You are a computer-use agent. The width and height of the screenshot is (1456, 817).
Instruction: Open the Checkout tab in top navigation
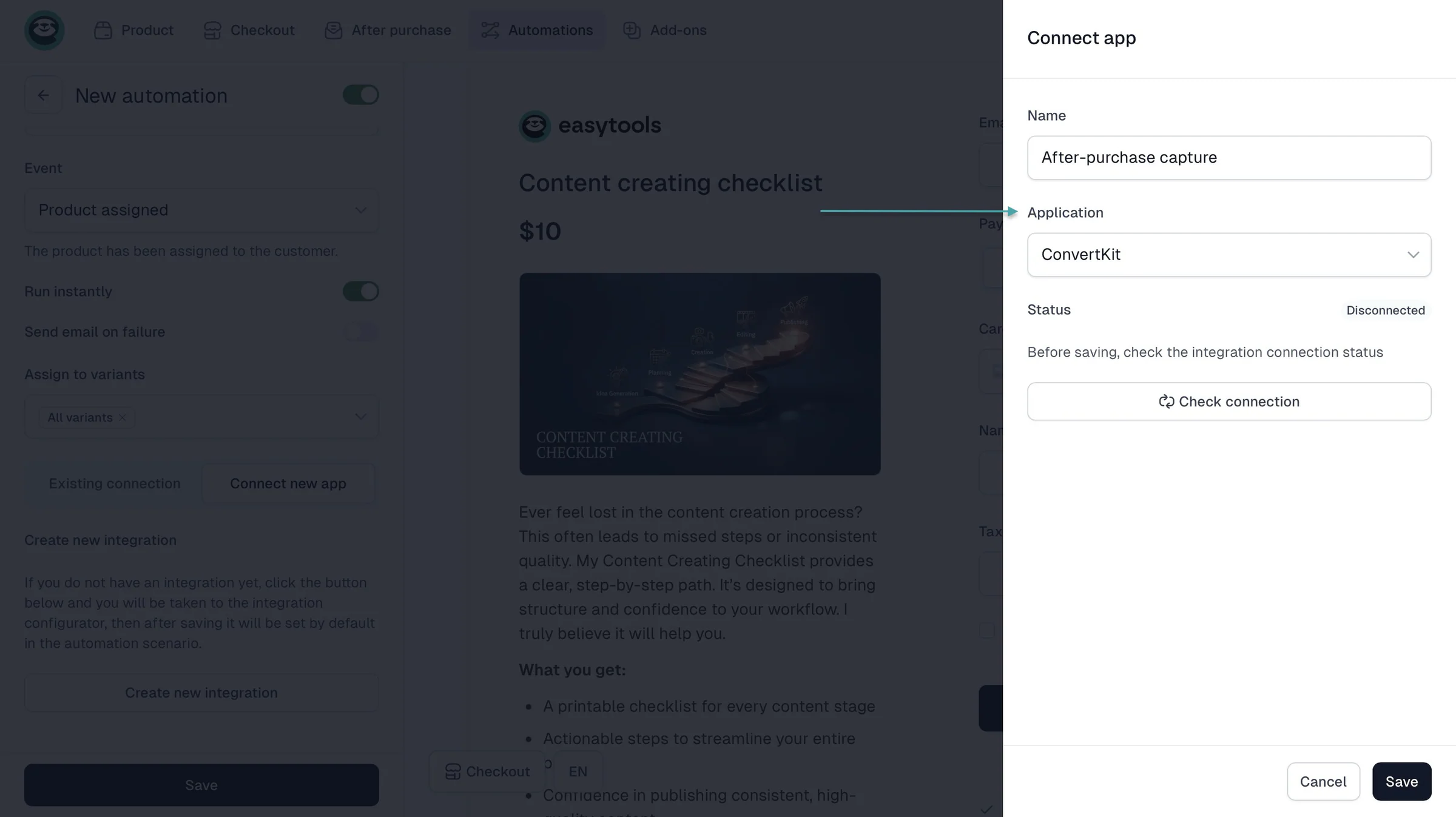[249, 30]
